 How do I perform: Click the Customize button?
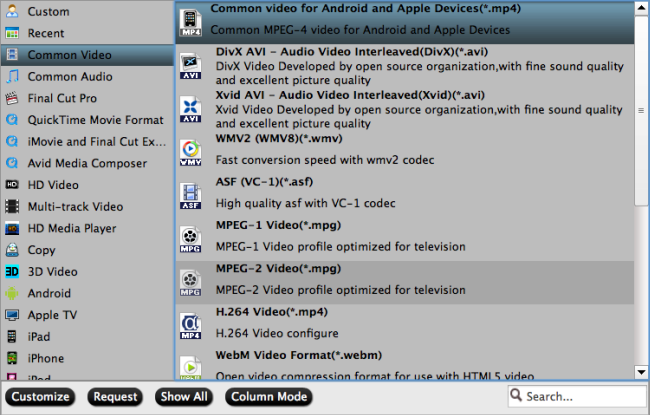tap(40, 397)
